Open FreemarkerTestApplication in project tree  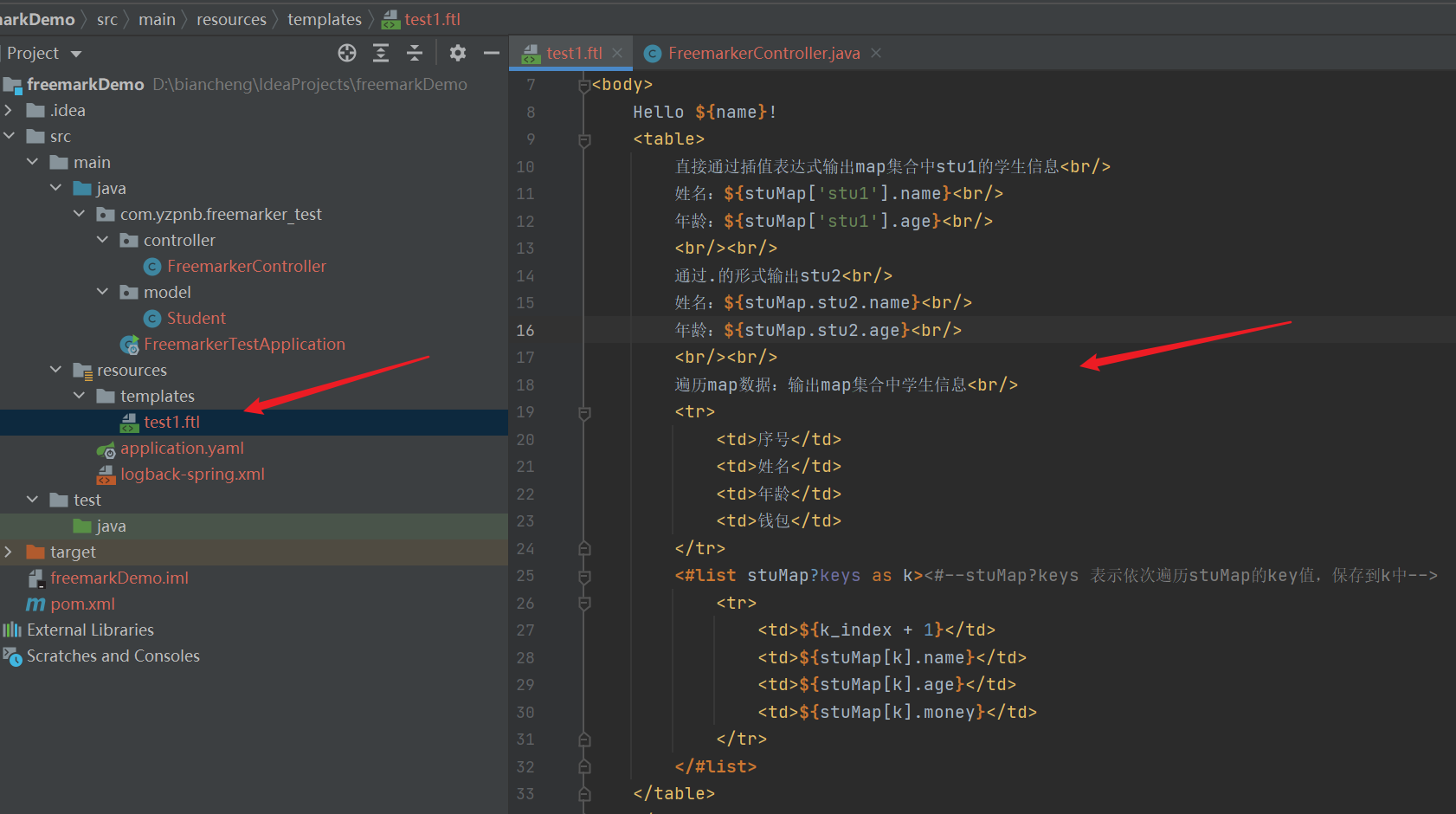[x=244, y=344]
